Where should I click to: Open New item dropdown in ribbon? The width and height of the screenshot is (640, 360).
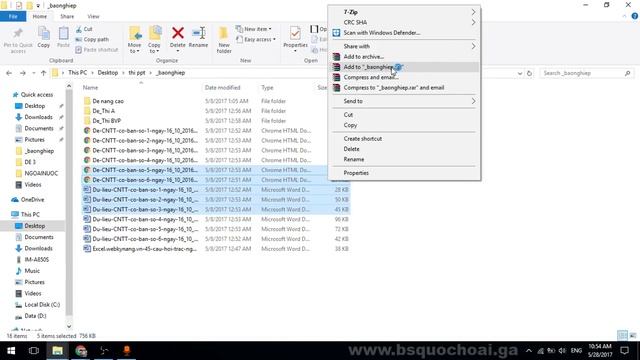[253, 29]
